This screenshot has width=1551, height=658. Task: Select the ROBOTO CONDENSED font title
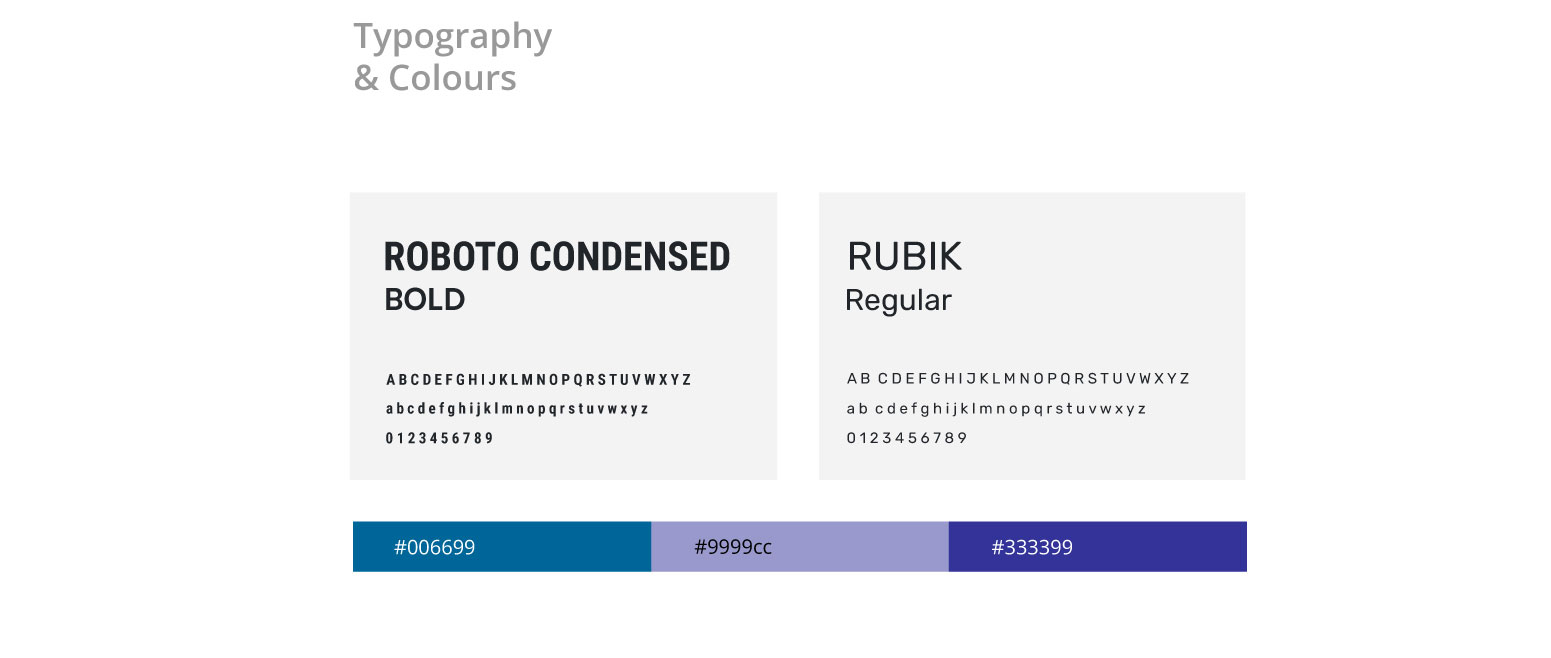(557, 257)
